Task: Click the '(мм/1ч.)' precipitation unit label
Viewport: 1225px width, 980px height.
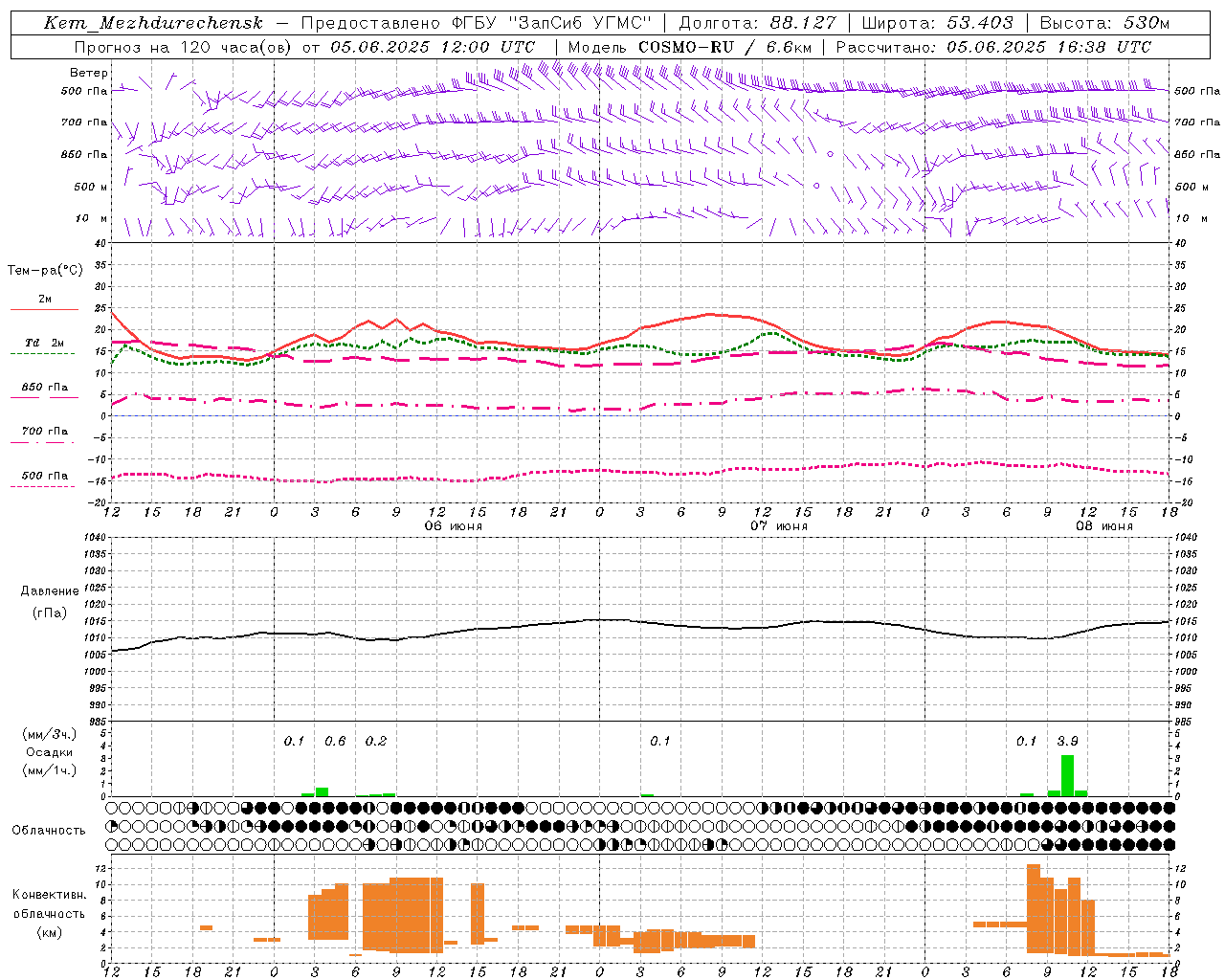Action: [x=50, y=769]
